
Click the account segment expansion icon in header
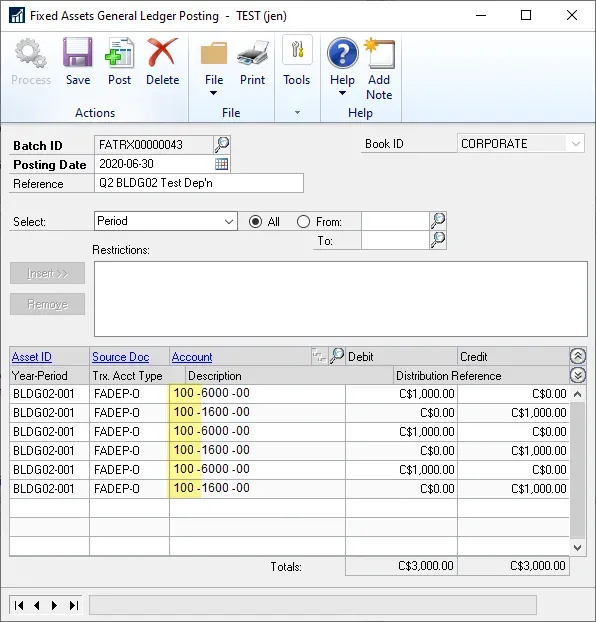coord(319,356)
